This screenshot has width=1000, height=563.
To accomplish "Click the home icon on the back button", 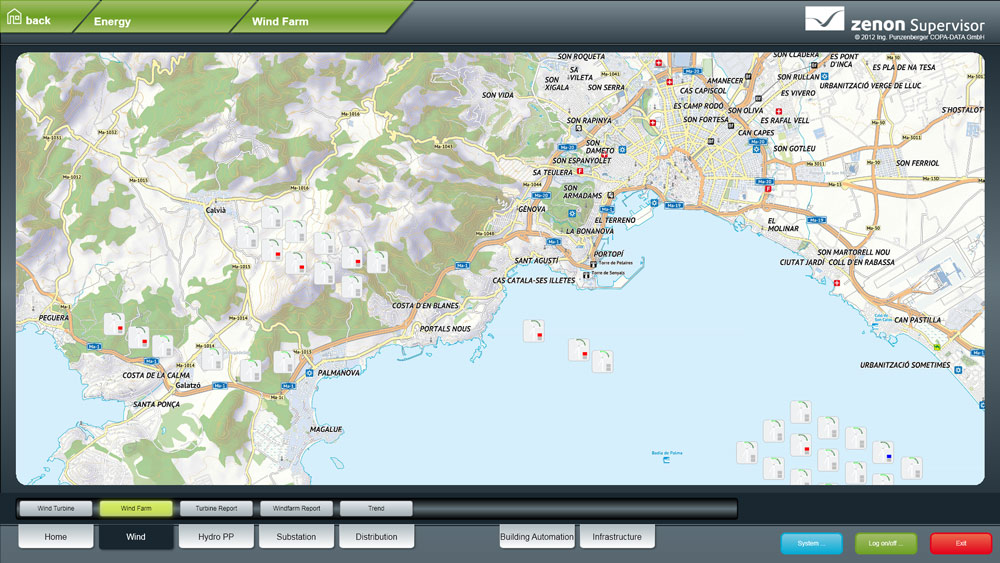I will click(14, 19).
